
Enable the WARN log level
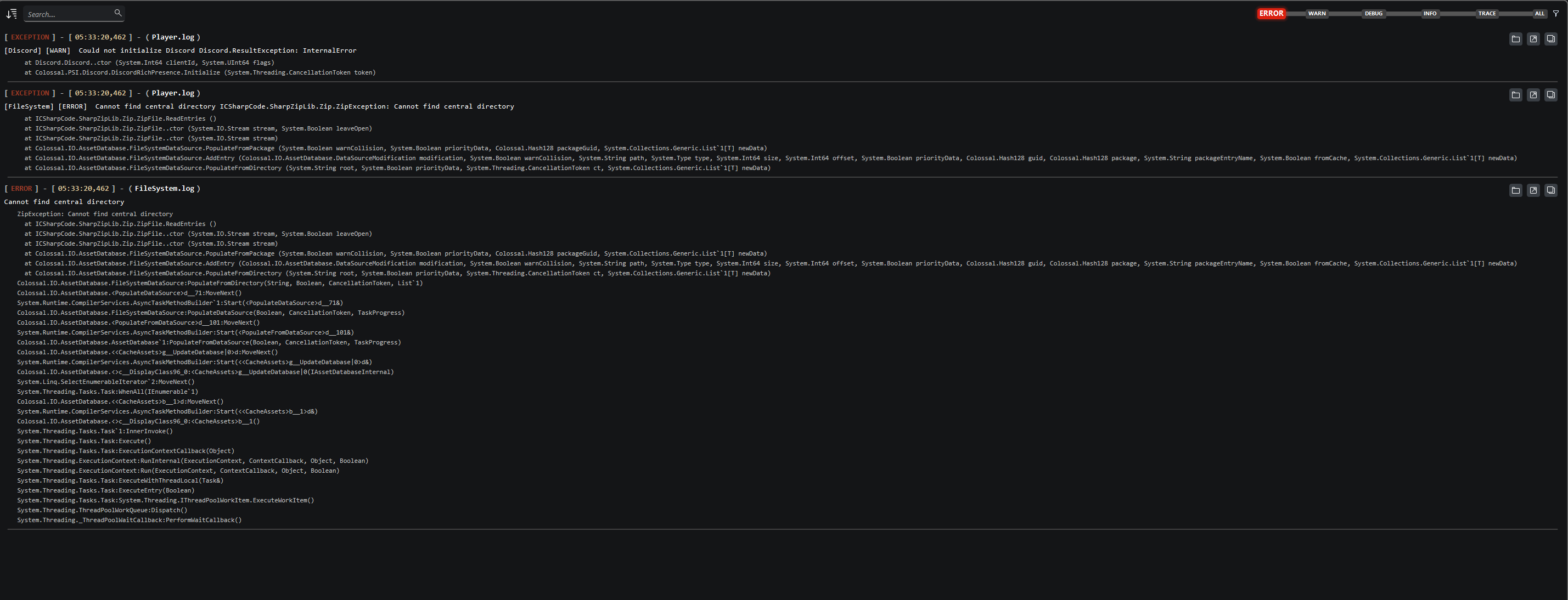click(1317, 13)
